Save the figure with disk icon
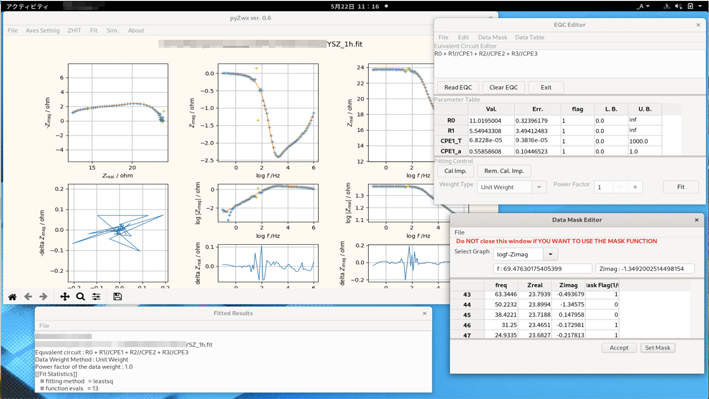This screenshot has height=399, width=709. pos(118,297)
